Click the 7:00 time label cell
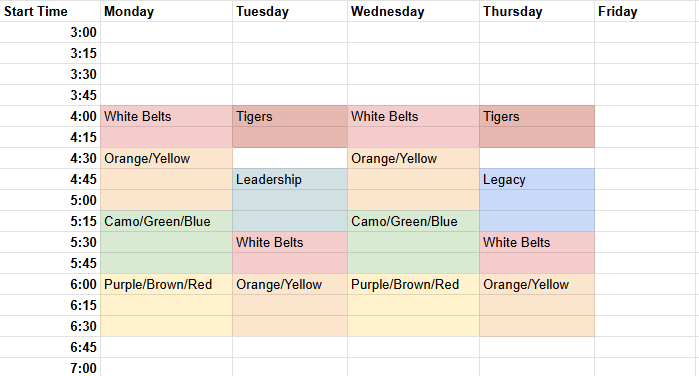 coord(50,368)
